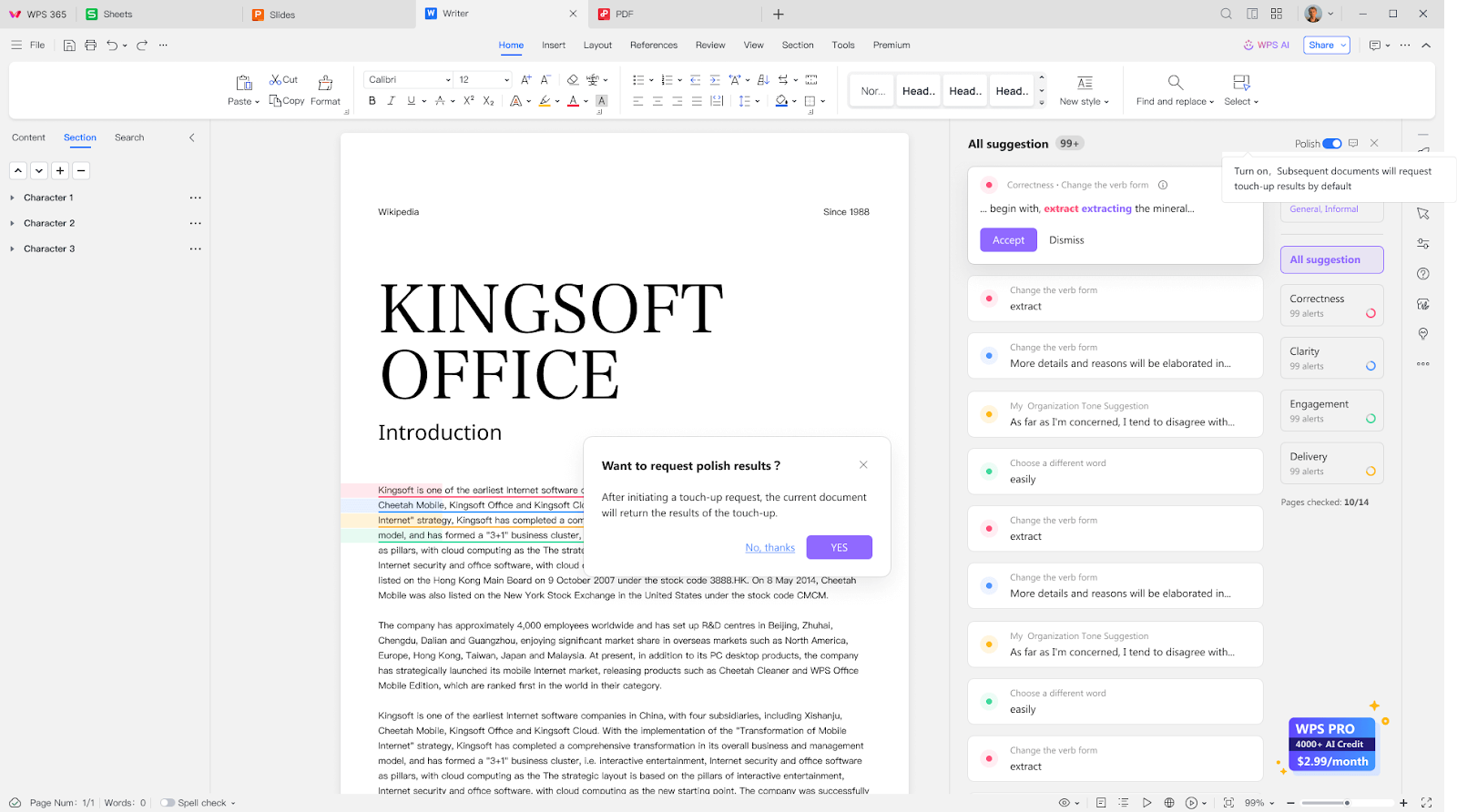Screen dimensions: 1457x812
Task: Close the polish request dialog
Action: click(x=863, y=465)
